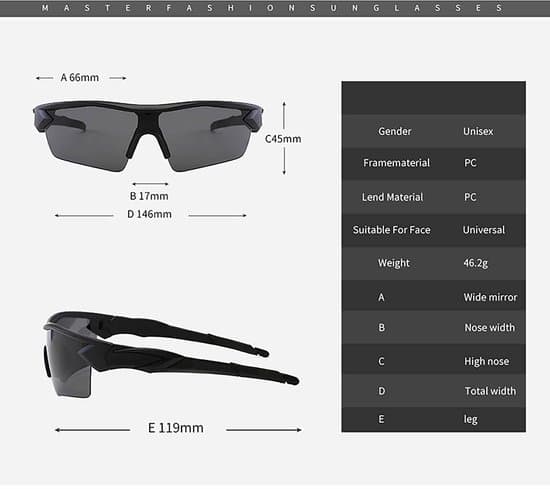Image resolution: width=550 pixels, height=489 pixels.
Task: Click the Weight 46.2g value
Action: click(476, 263)
